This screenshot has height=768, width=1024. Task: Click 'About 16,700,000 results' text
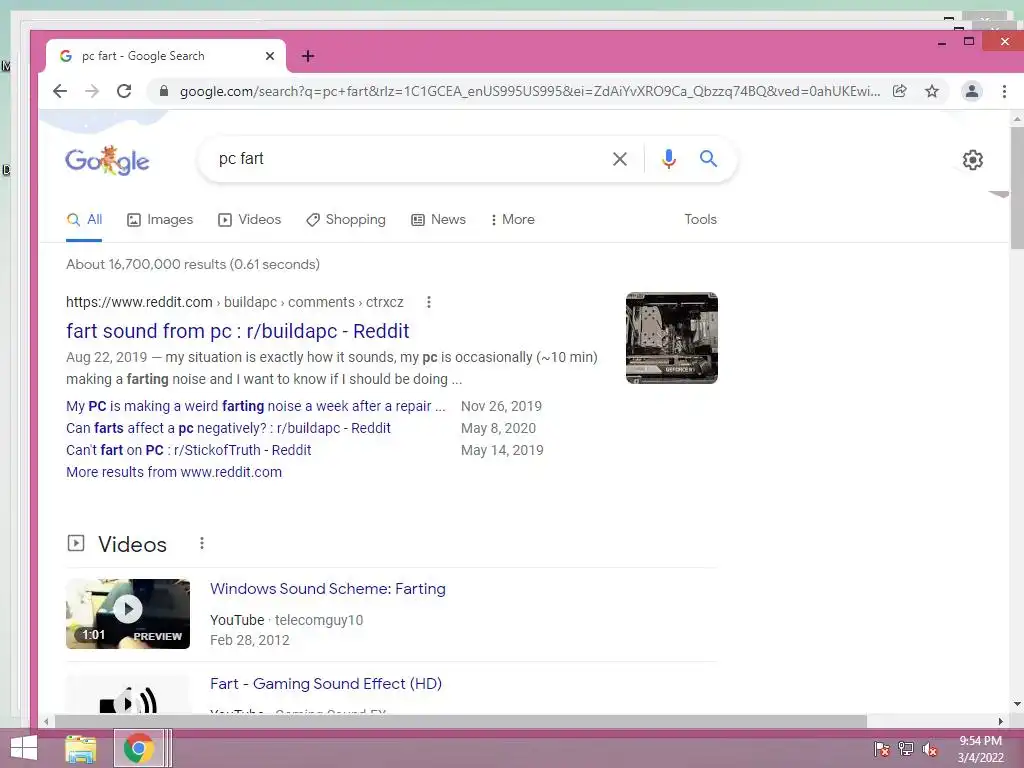coord(193,264)
